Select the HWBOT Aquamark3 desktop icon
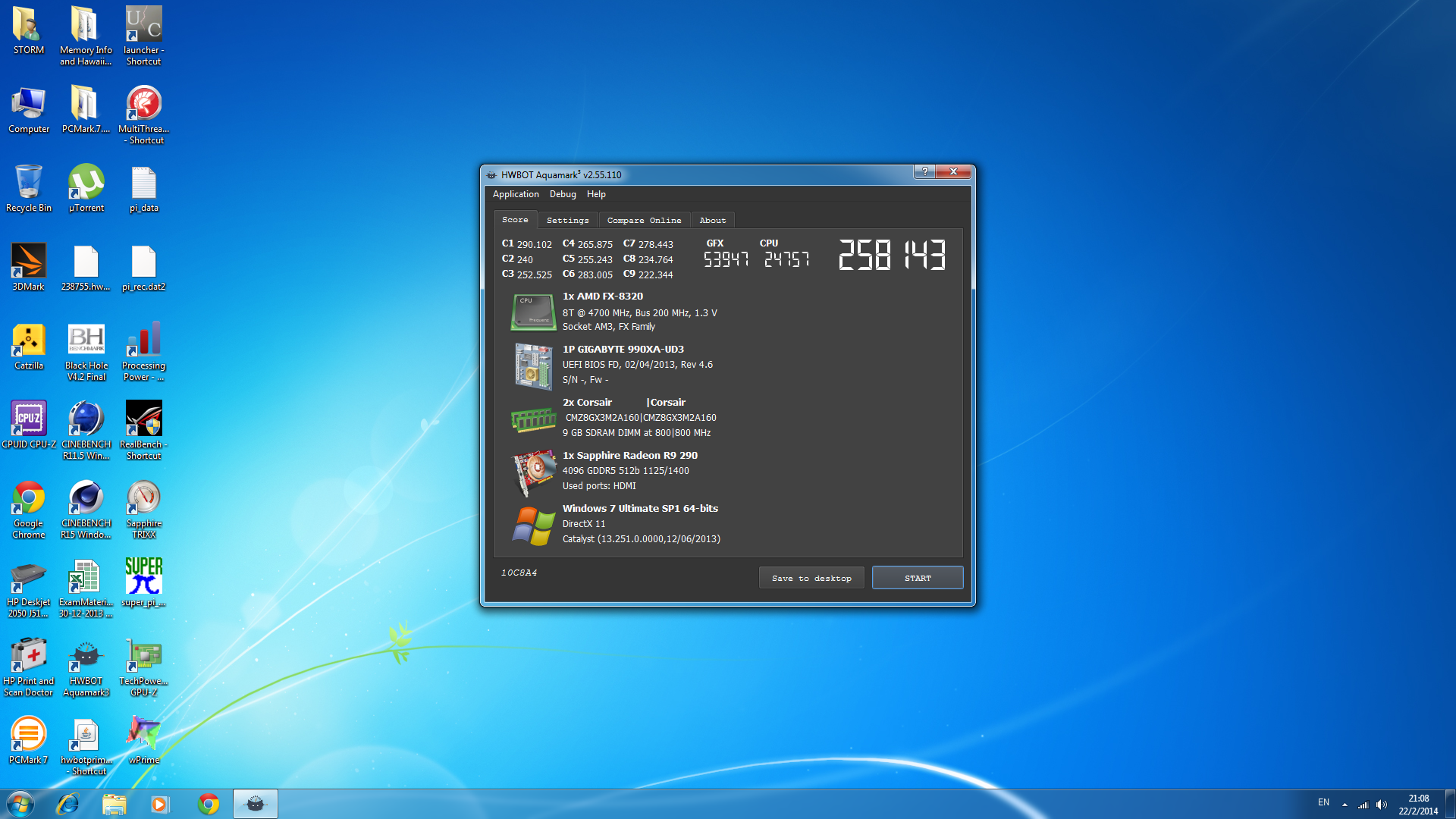This screenshot has height=819, width=1456. (x=86, y=667)
